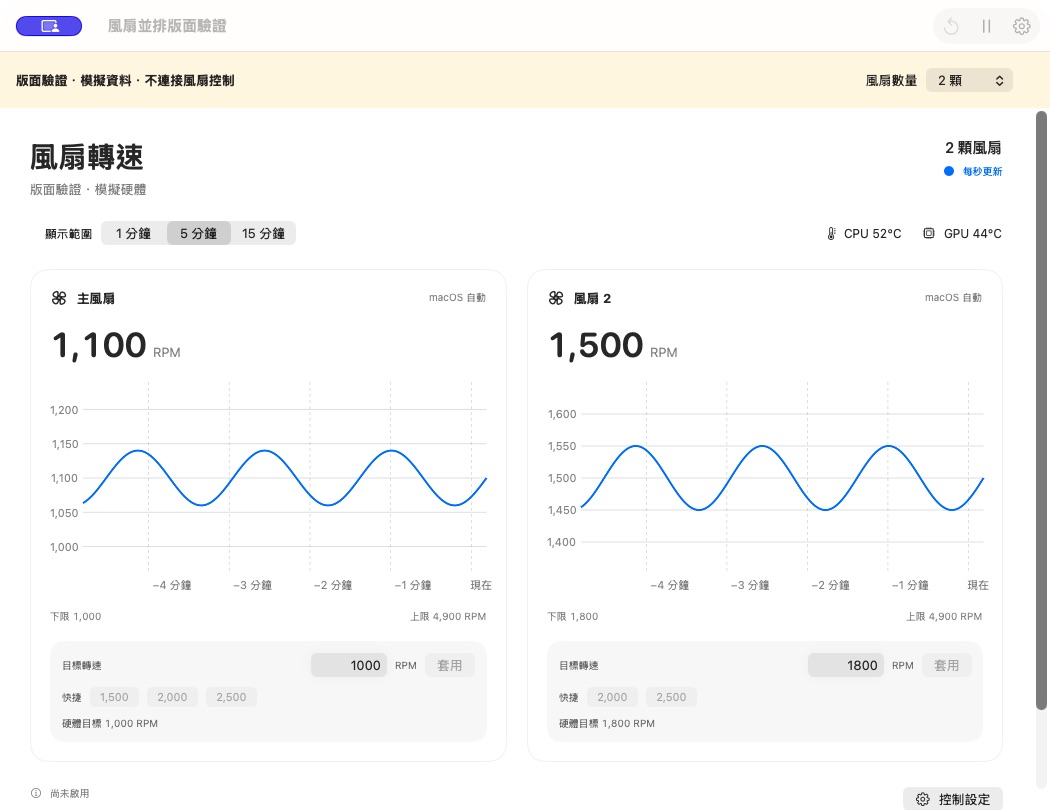The image size is (1050, 810).
Task: Click the blue 每秒更新 status dot
Action: 949,171
